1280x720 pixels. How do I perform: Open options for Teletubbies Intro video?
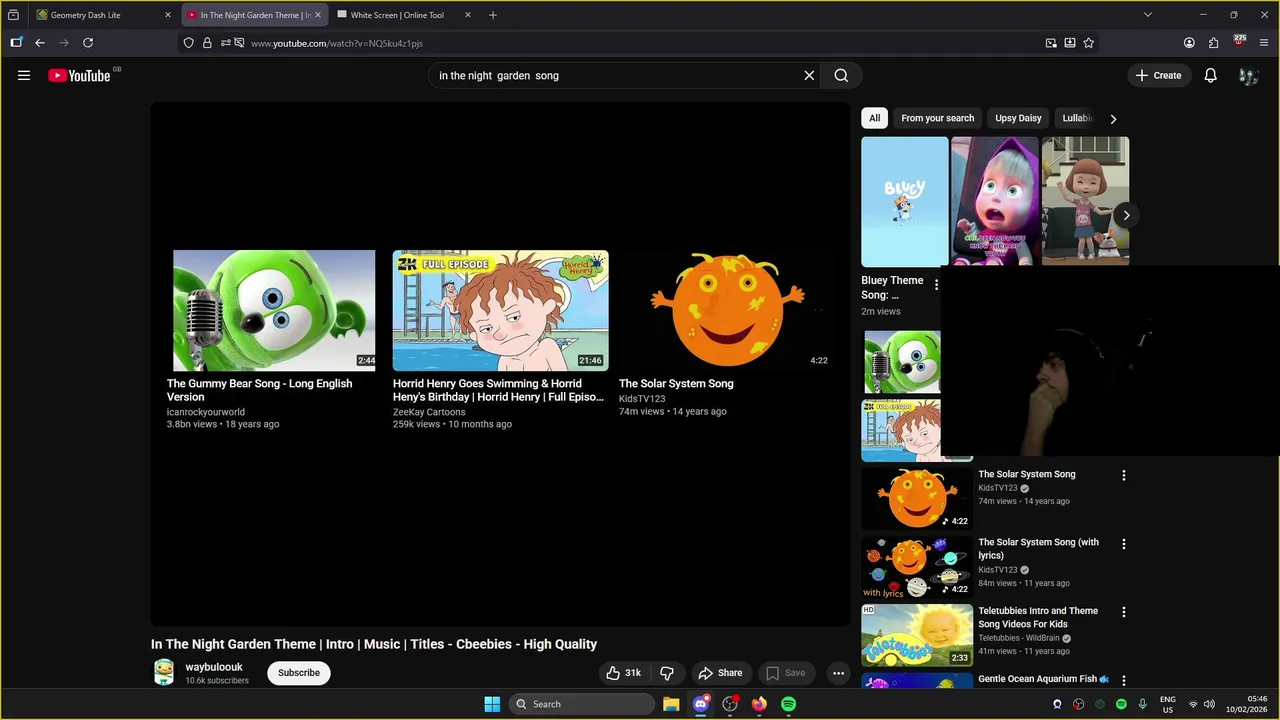(x=1123, y=612)
